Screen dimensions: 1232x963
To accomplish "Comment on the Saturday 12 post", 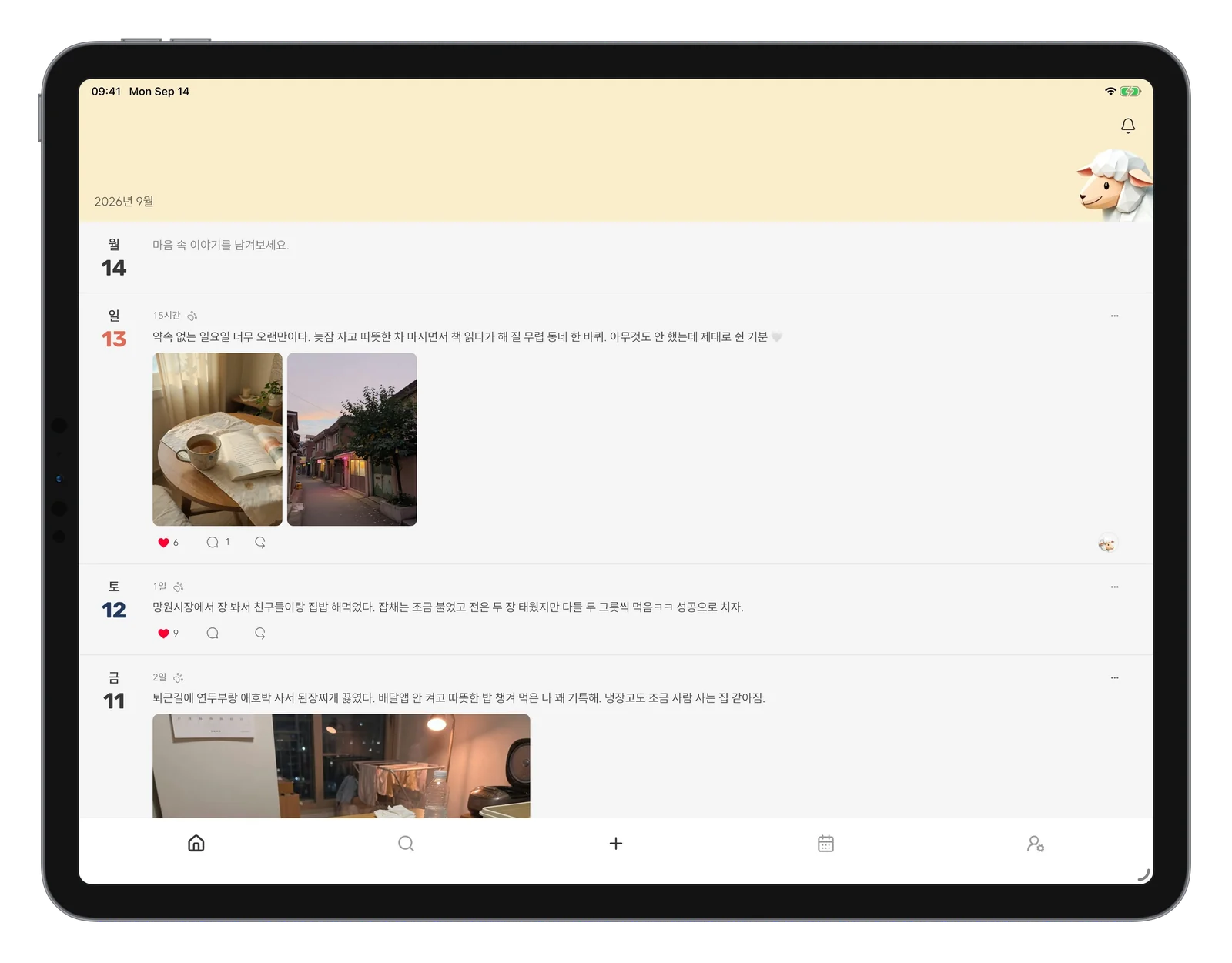I will (x=213, y=634).
